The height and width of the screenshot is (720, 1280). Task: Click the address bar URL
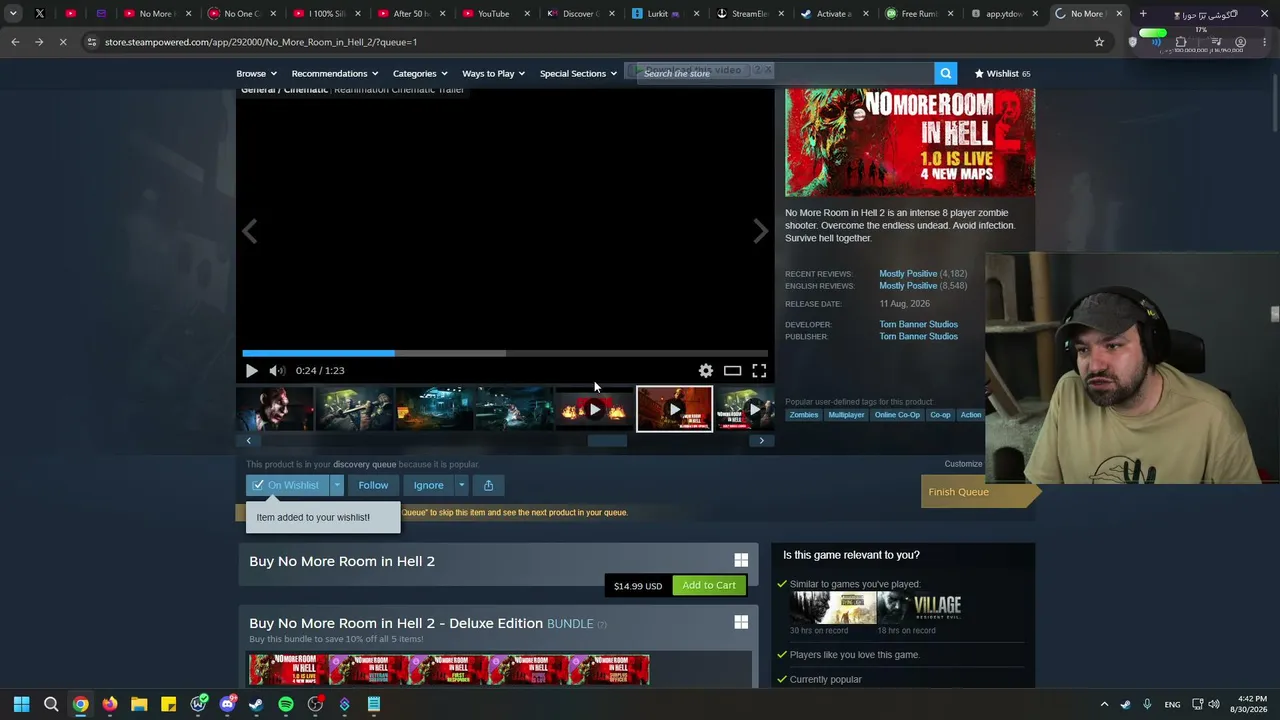(x=261, y=42)
